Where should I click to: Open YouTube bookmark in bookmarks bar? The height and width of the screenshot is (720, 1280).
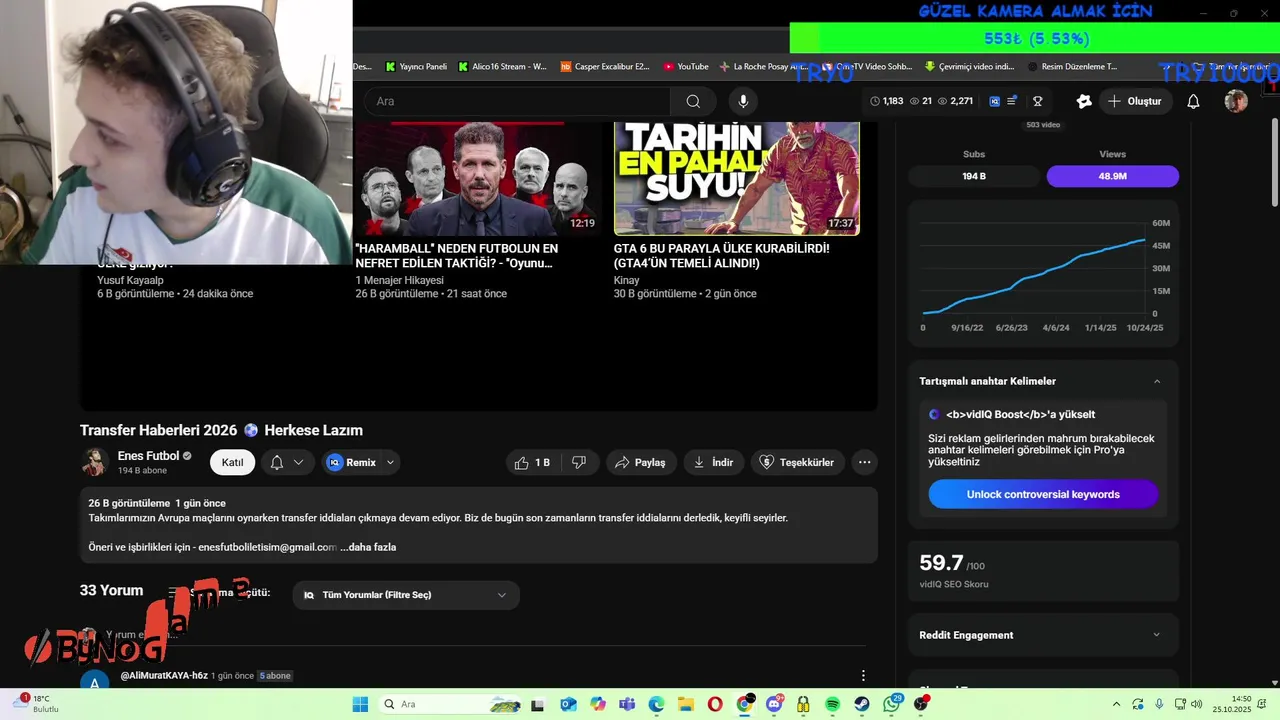[x=686, y=67]
